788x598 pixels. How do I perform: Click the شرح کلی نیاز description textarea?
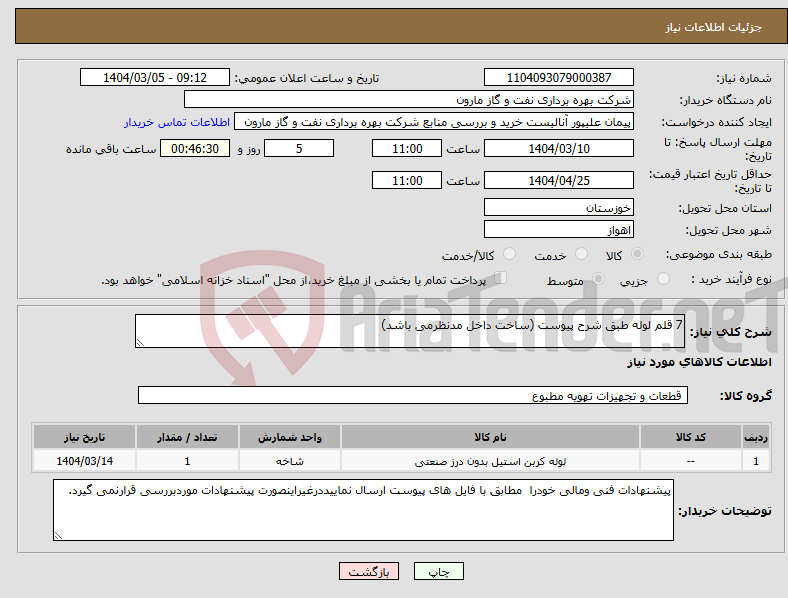pos(410,331)
